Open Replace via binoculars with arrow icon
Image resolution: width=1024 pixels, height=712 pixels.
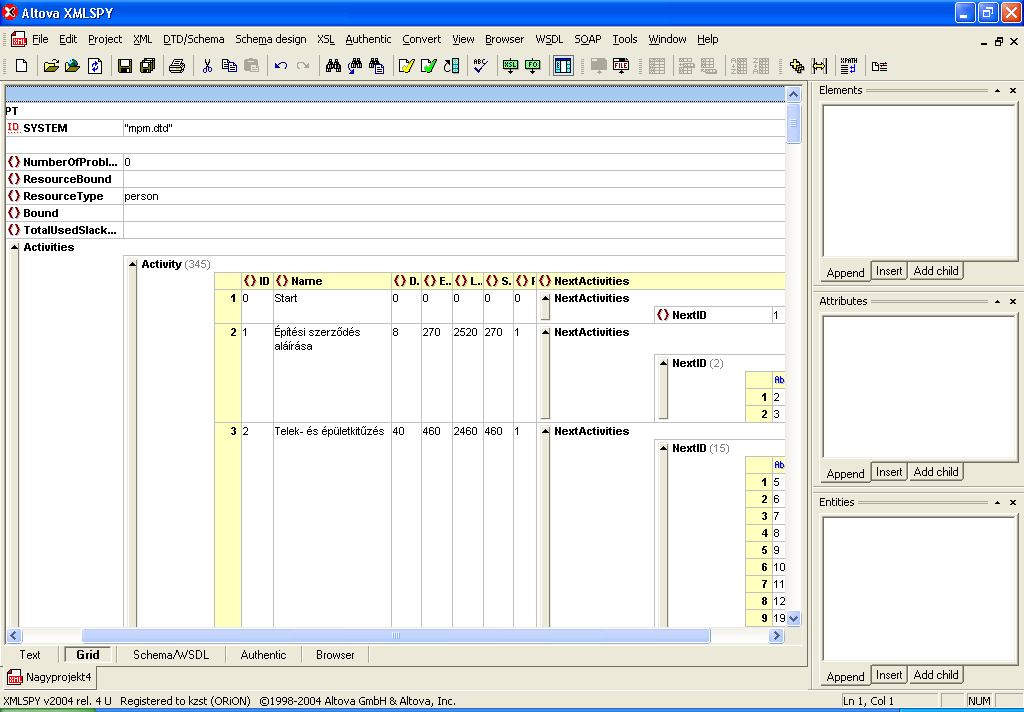pyautogui.click(x=355, y=66)
